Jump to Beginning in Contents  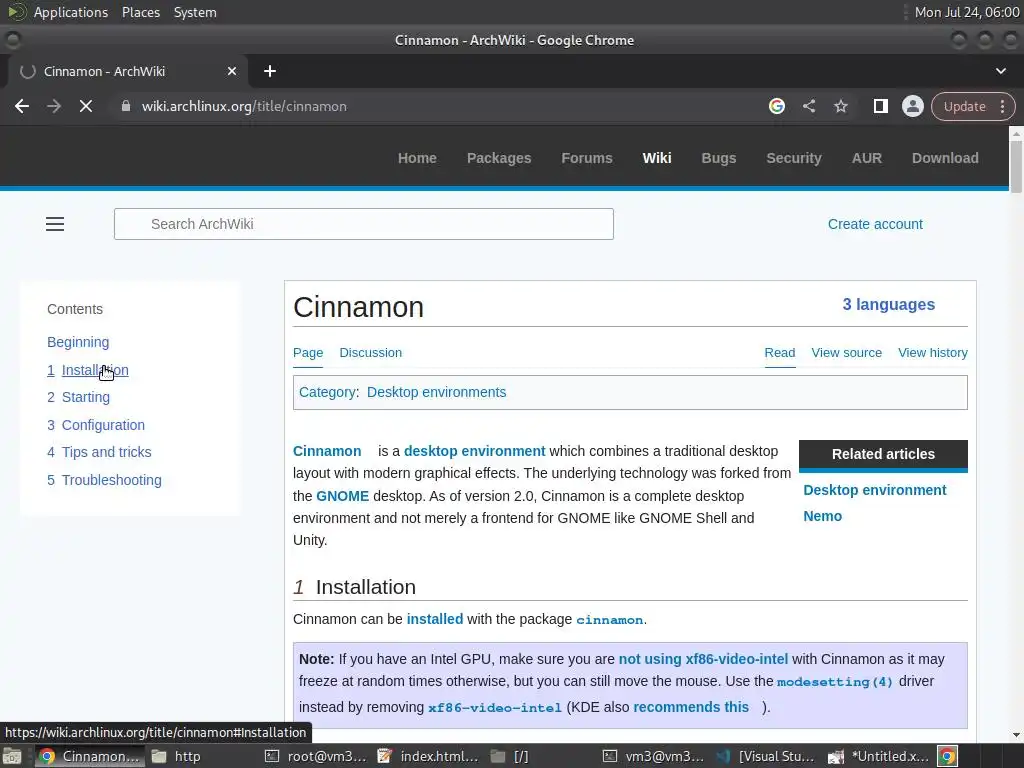[x=78, y=342]
